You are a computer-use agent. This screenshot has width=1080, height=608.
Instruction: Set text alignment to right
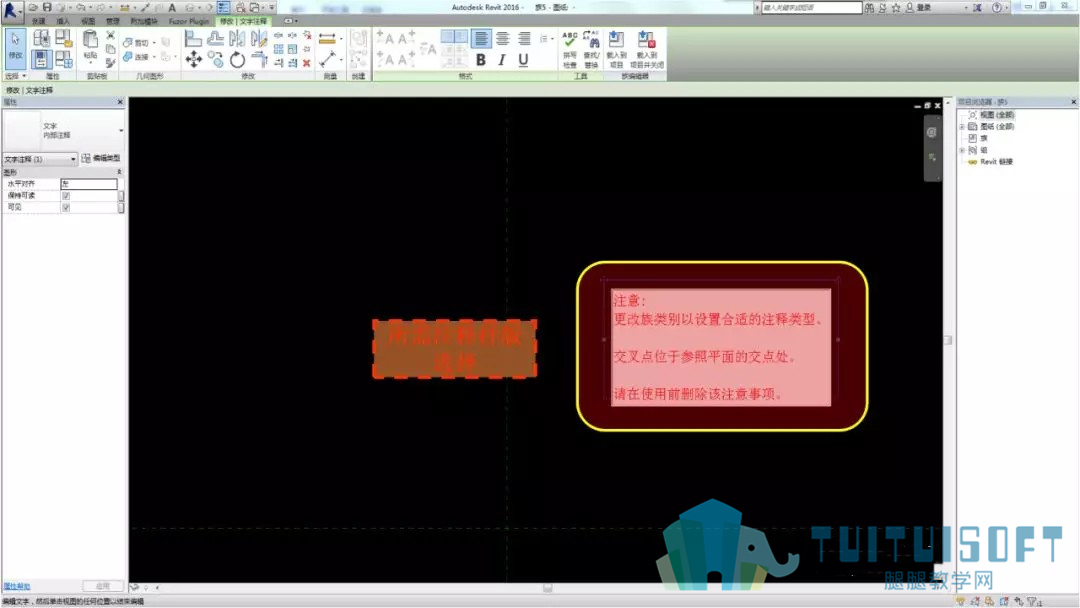pos(524,39)
